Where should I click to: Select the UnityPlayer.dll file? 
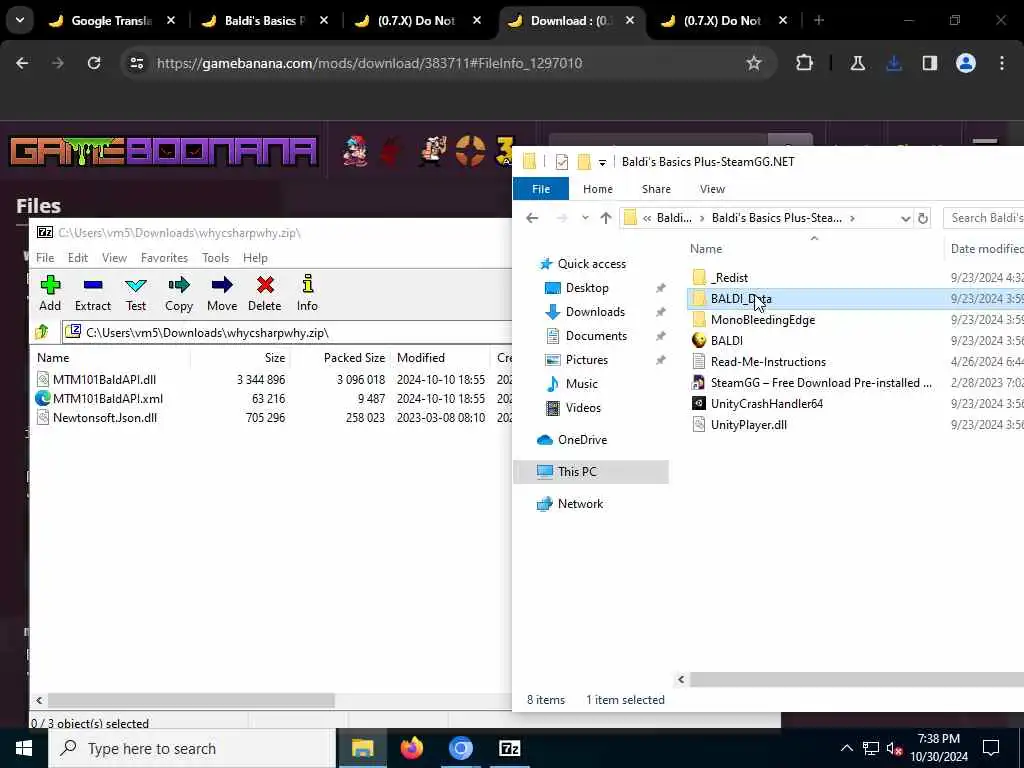click(748, 424)
